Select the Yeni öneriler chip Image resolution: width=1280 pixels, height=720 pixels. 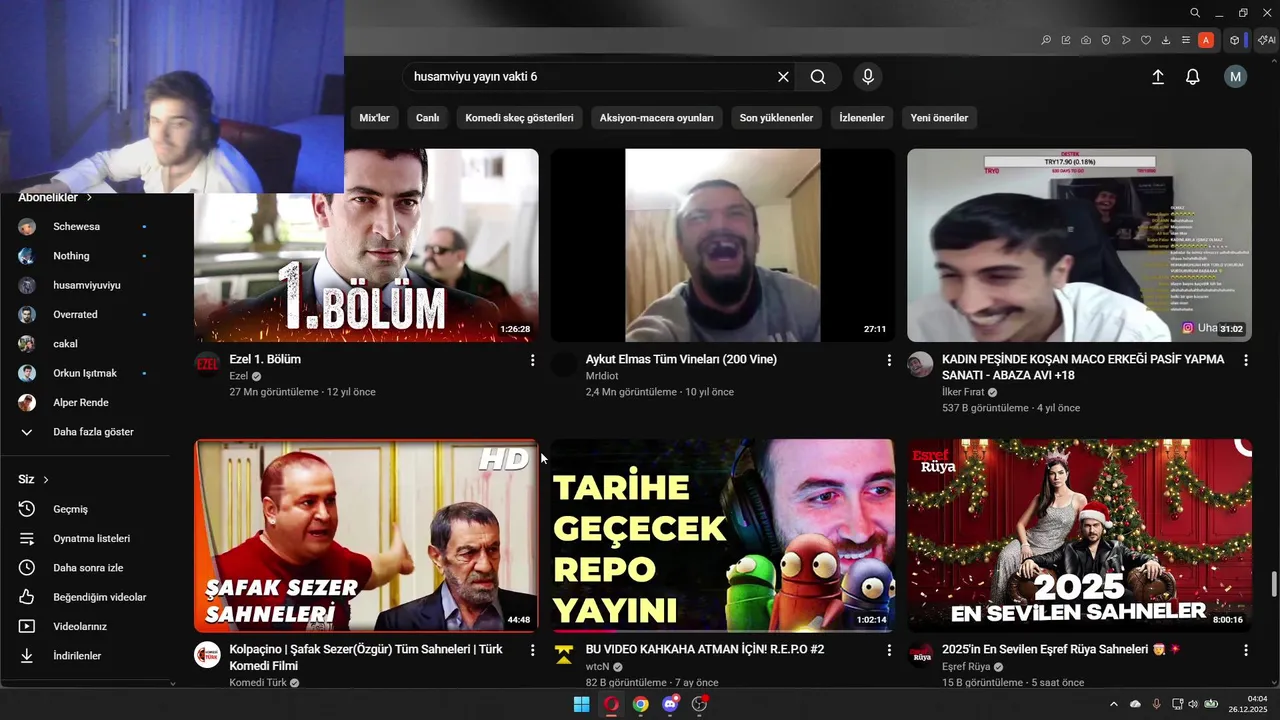(939, 118)
